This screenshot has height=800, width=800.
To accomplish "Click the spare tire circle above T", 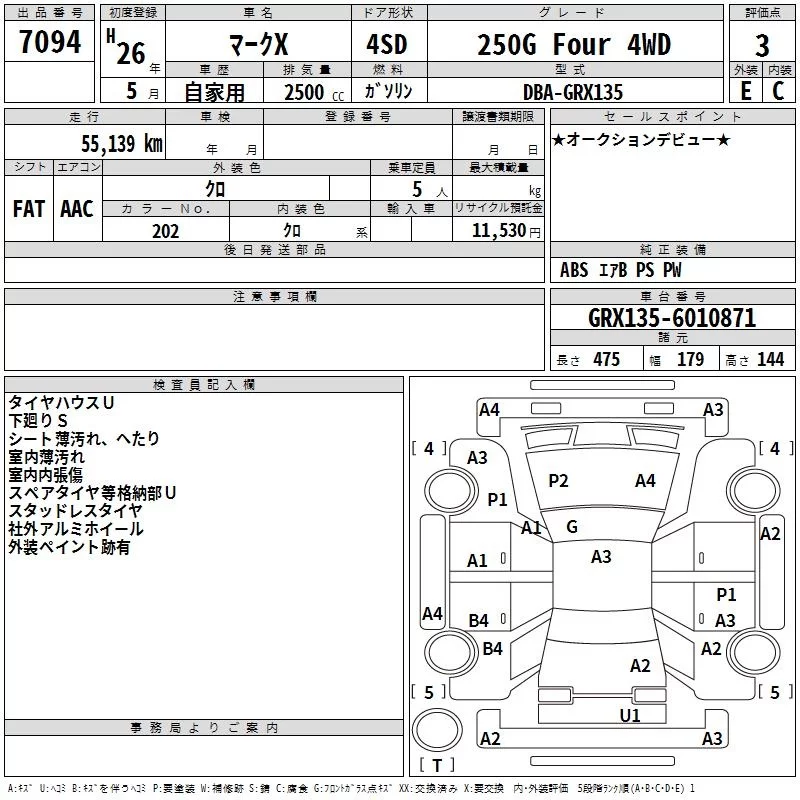I will pyautogui.click(x=437, y=730).
